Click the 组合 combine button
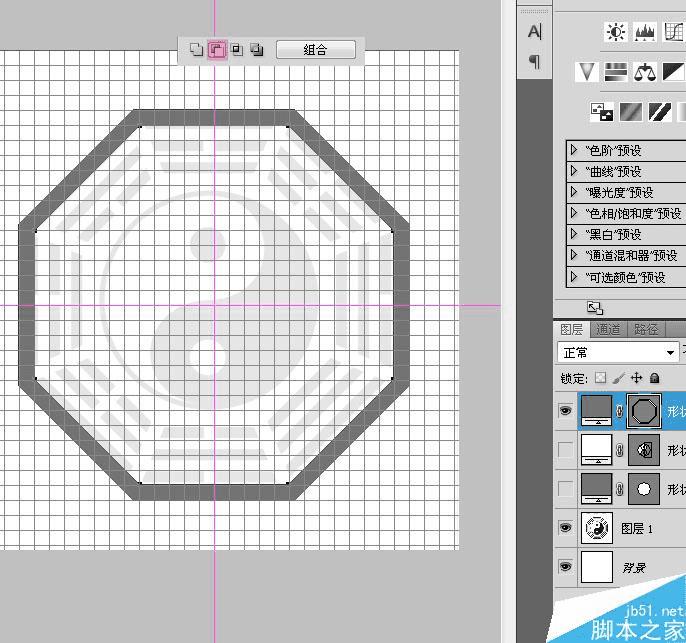 (316, 49)
